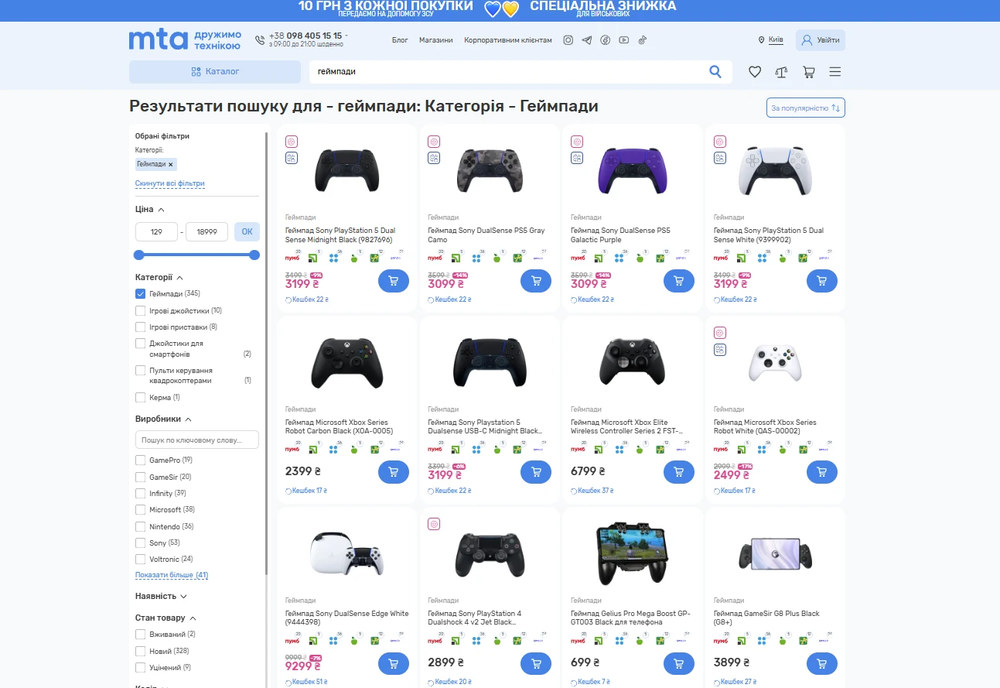1000x688 pixels.
Task: Check the Sony manufacturer filter
Action: tap(141, 543)
